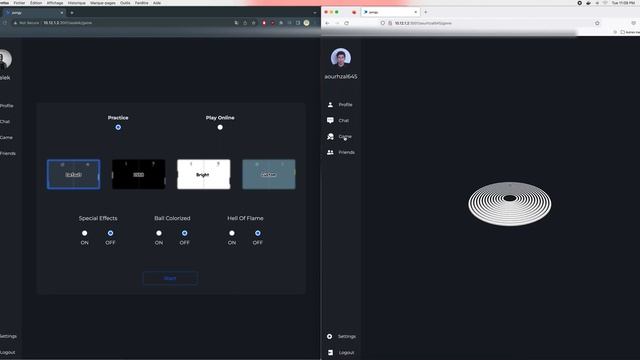Select Practice mode radio button
The image size is (640, 360).
pyautogui.click(x=118, y=127)
